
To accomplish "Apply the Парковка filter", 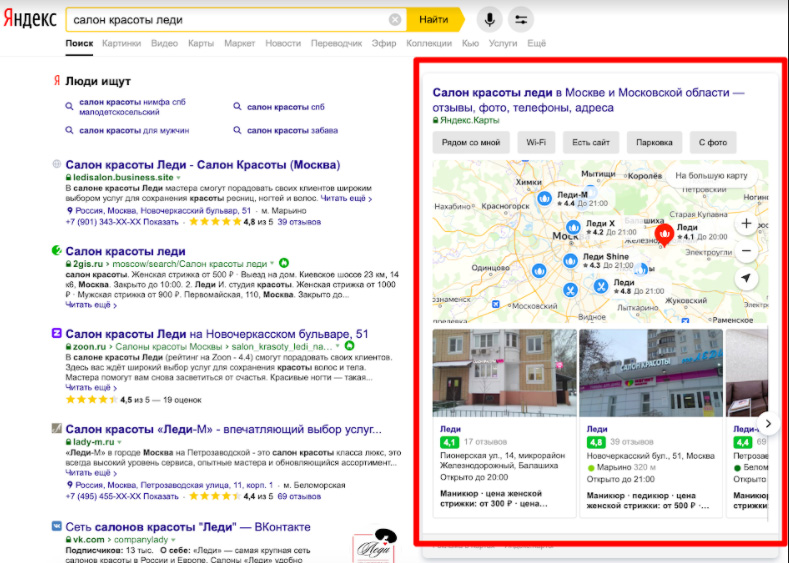I will coord(654,142).
